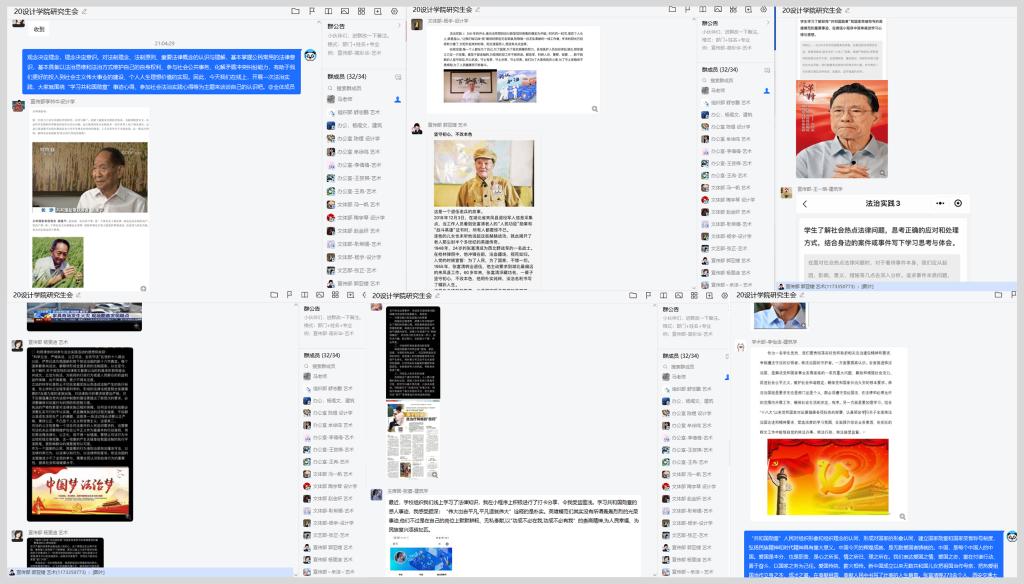
Task: Go back using arrow in 法治实践 3 header
Action: point(806,203)
